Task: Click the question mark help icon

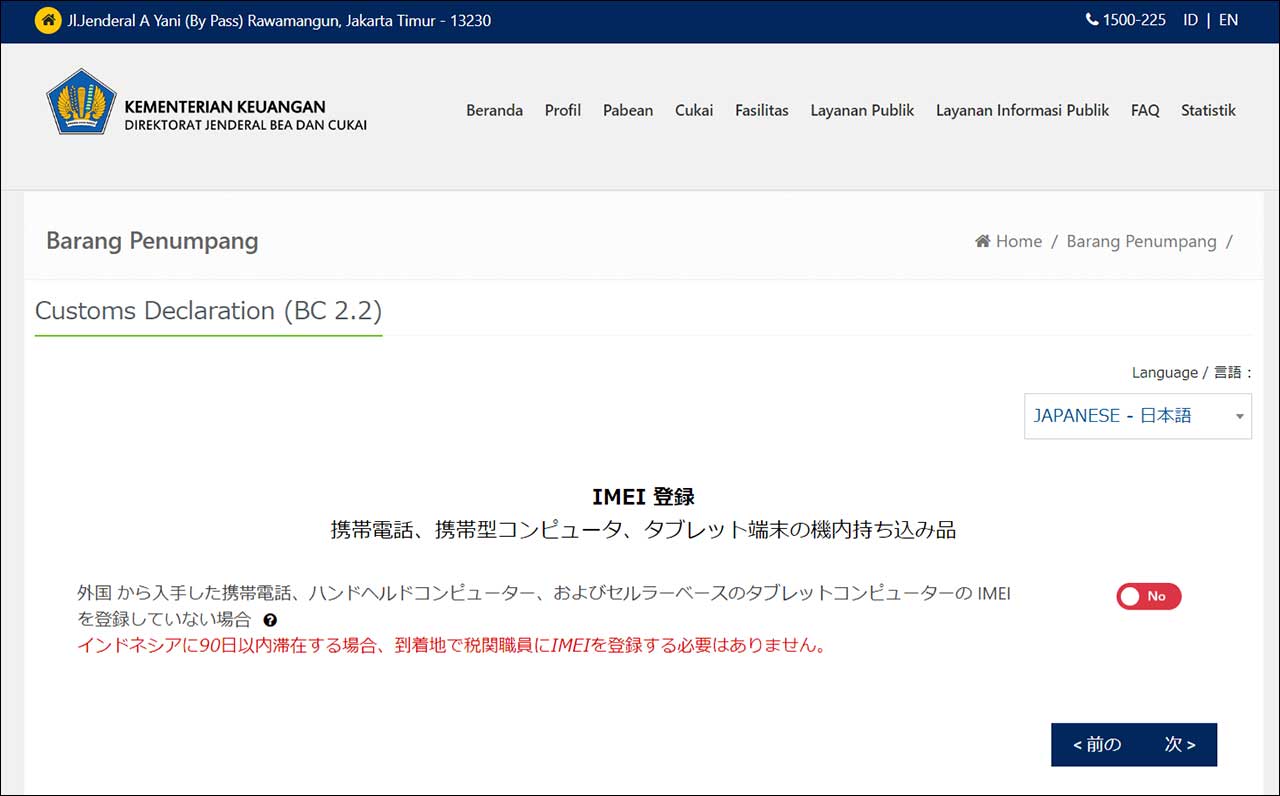Action: (270, 620)
